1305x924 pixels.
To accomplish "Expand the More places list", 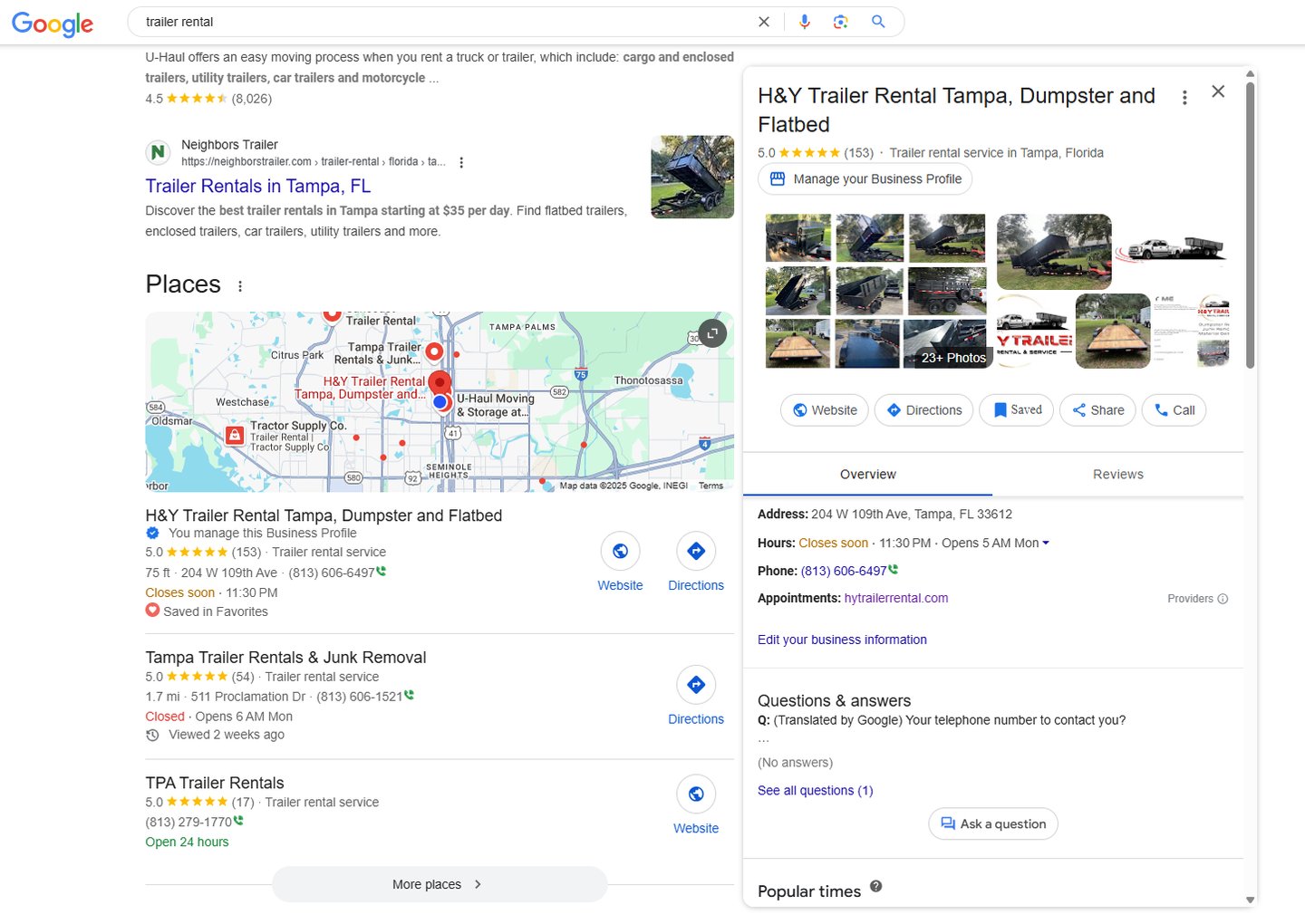I will click(440, 884).
